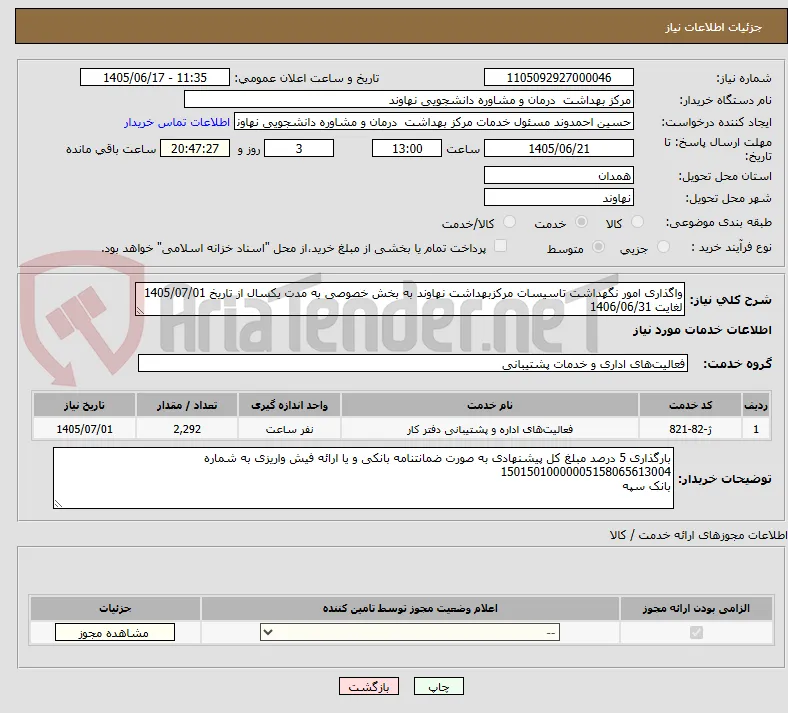Click service code cell ژ-82-821
This screenshot has width=788, height=713.
pos(691,429)
